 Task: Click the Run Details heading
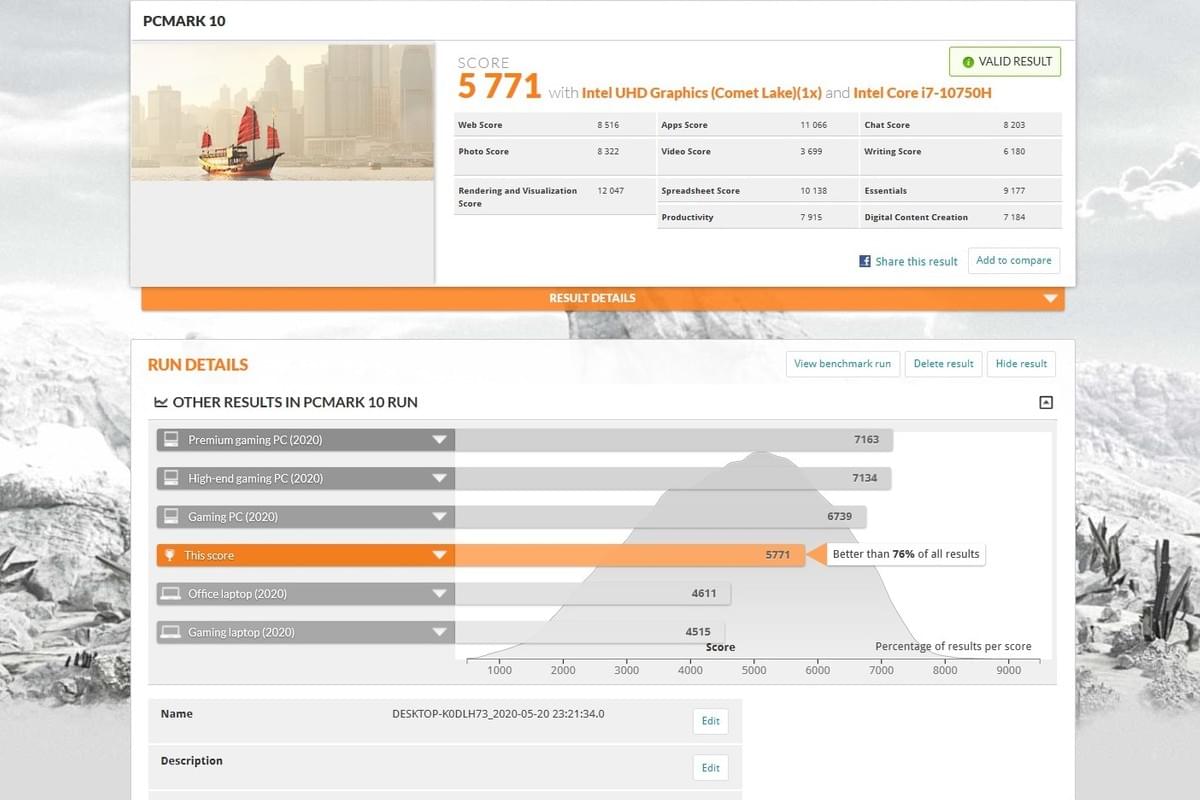(x=198, y=365)
